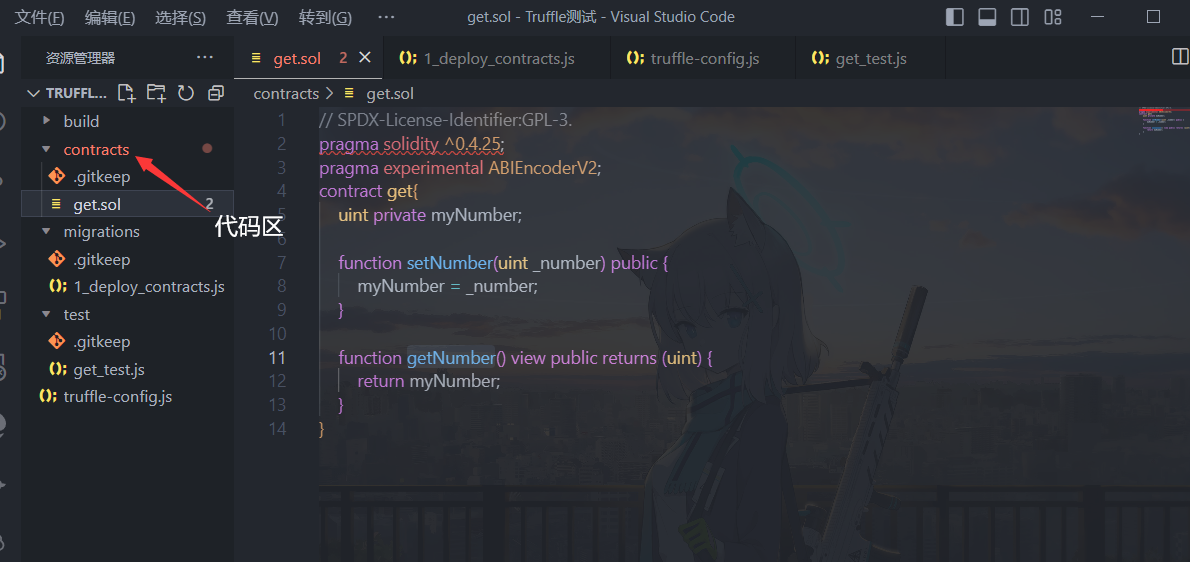Place cursor on SPDX-License-Identifier comment
The height and width of the screenshot is (562, 1190).
click(445, 120)
